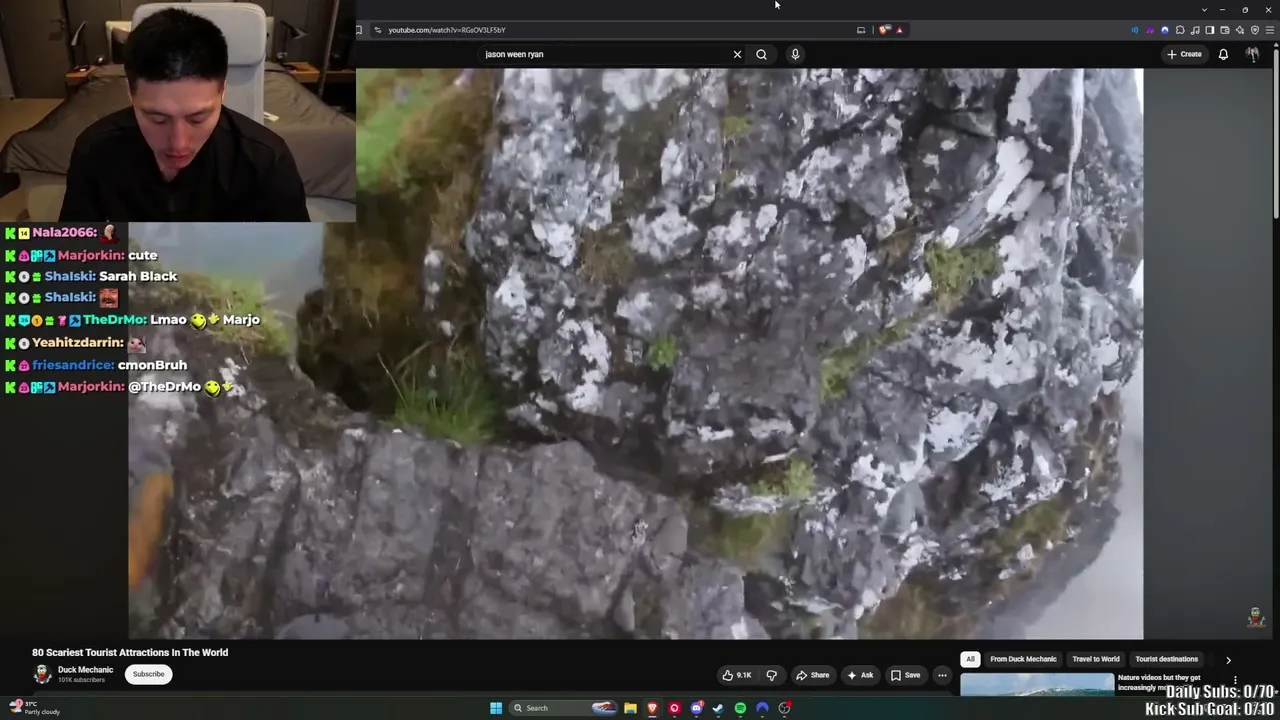This screenshot has height=720, width=1280.
Task: Open Discord from the taskbar
Action: 696,708
